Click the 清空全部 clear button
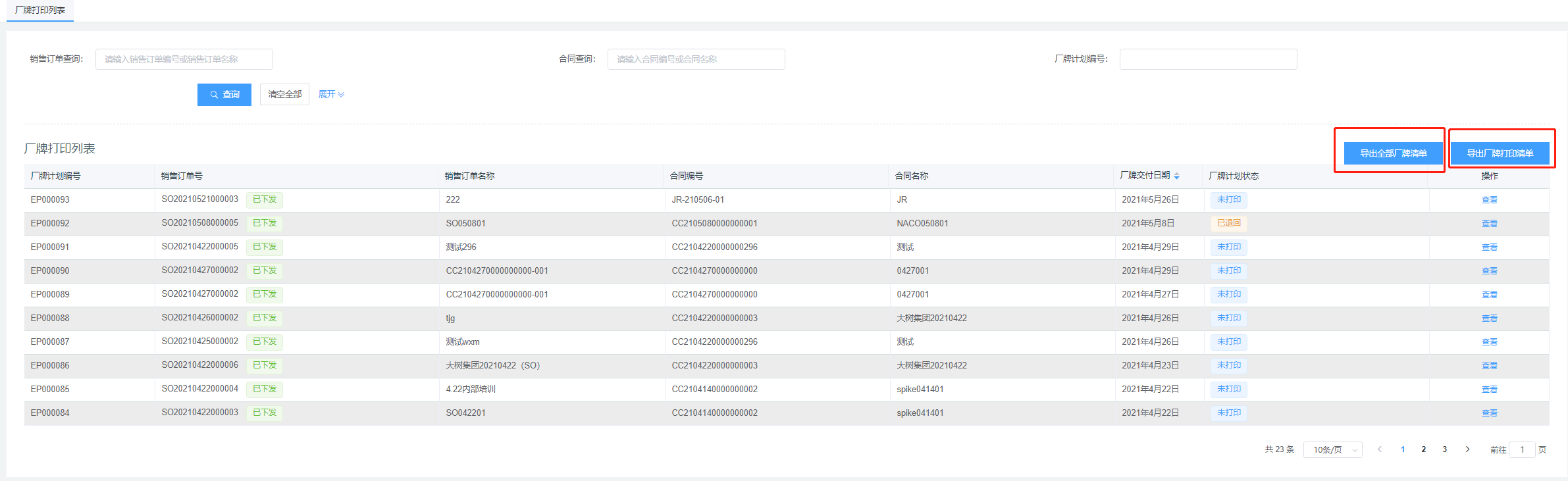The width and height of the screenshot is (1568, 481). coord(284,95)
